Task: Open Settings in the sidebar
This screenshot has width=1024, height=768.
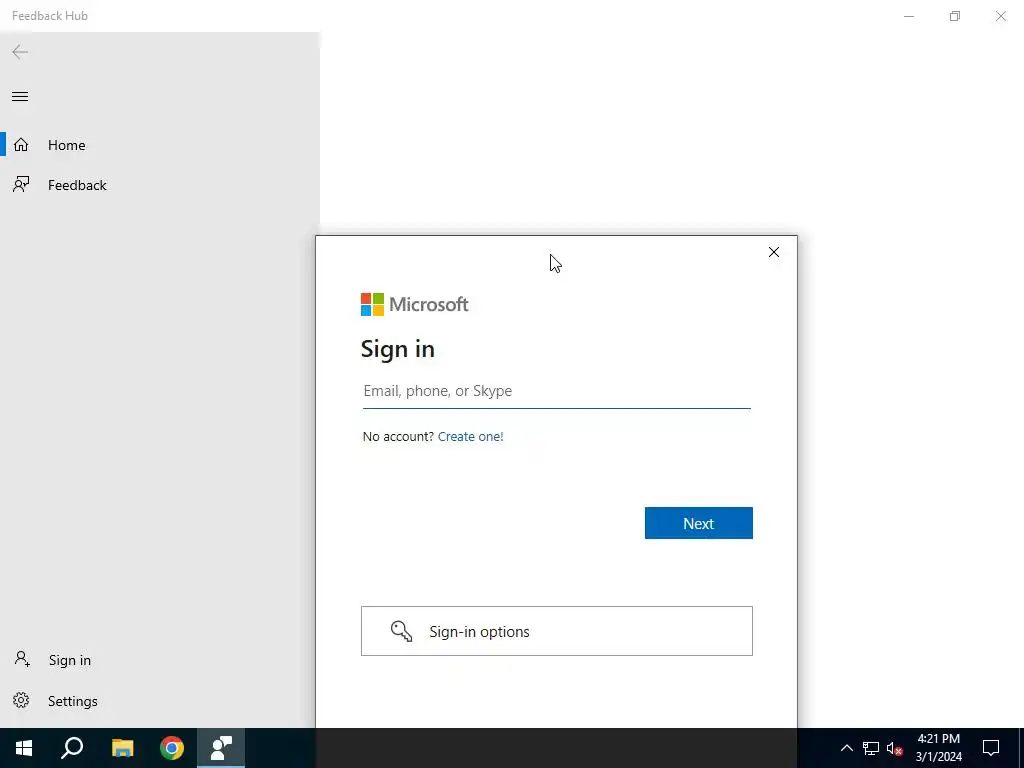Action: pyautogui.click(x=160, y=701)
